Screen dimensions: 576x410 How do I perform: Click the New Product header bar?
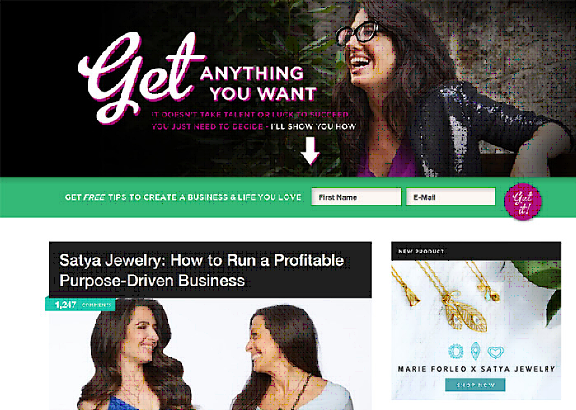pyautogui.click(x=476, y=251)
